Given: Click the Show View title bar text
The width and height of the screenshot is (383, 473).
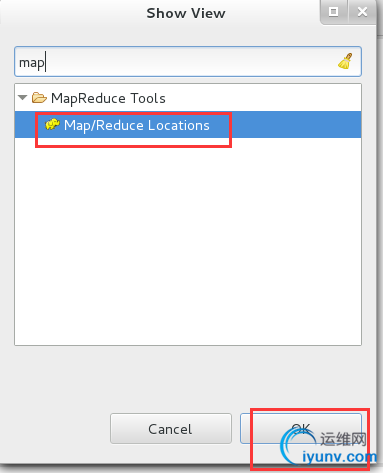Looking at the screenshot, I should pos(186,13).
